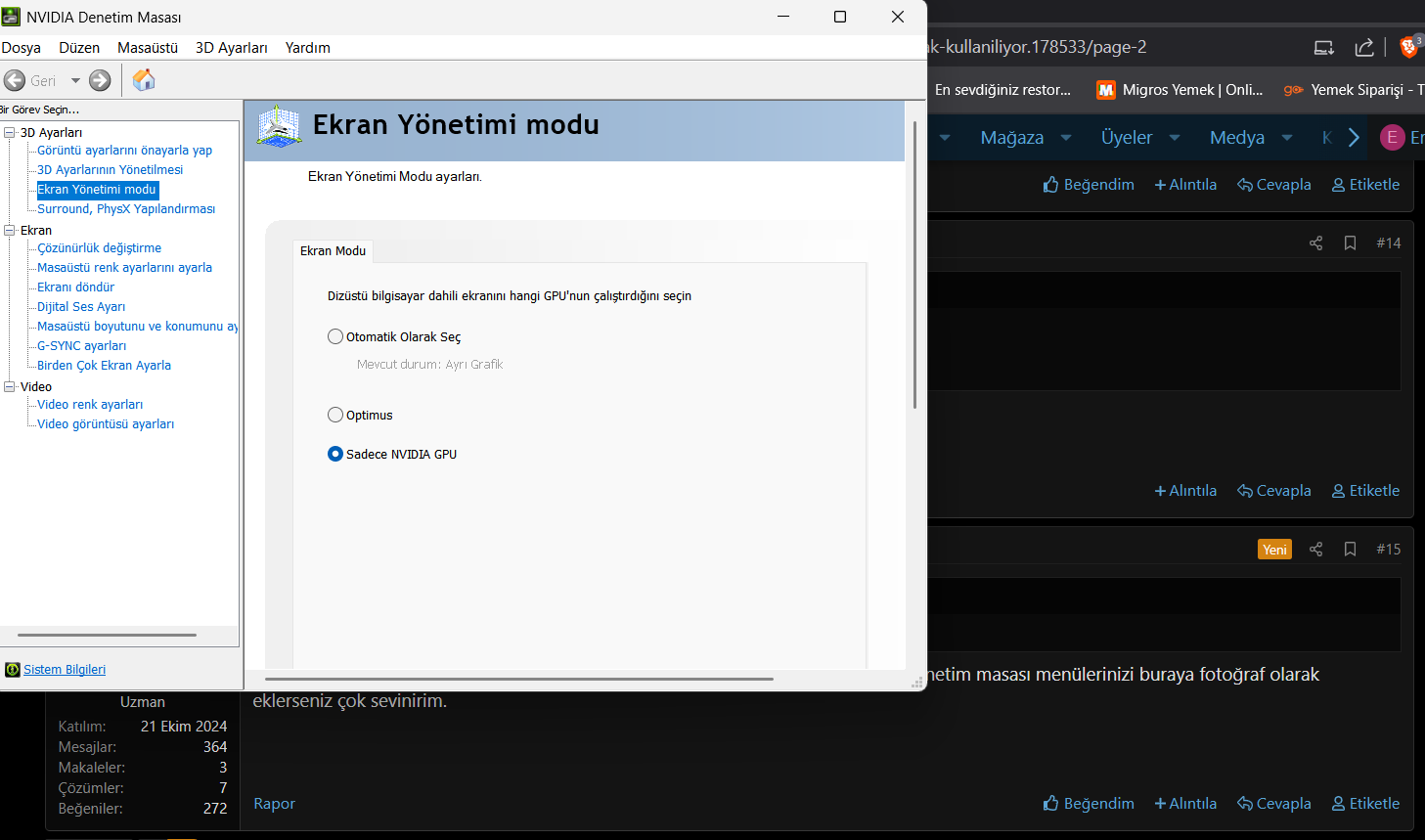Open the Dosya menu
1425x840 pixels.
click(22, 48)
